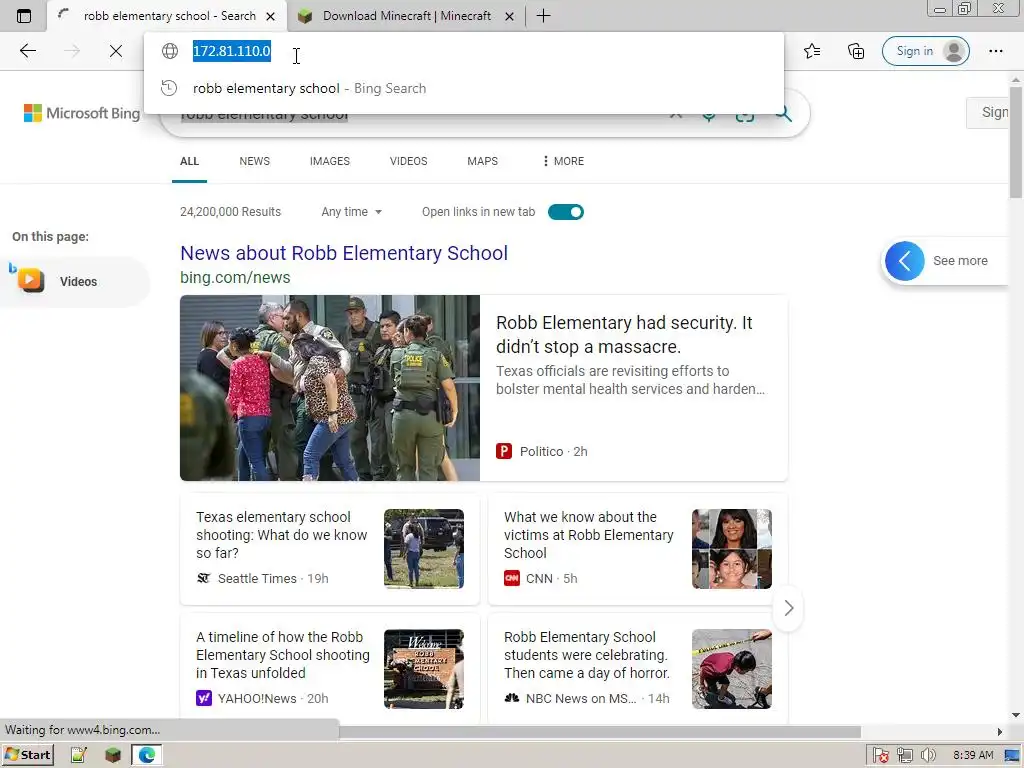Click the network tray icon
Viewport: 1024px width, 768px height.
pyautogui.click(x=904, y=756)
